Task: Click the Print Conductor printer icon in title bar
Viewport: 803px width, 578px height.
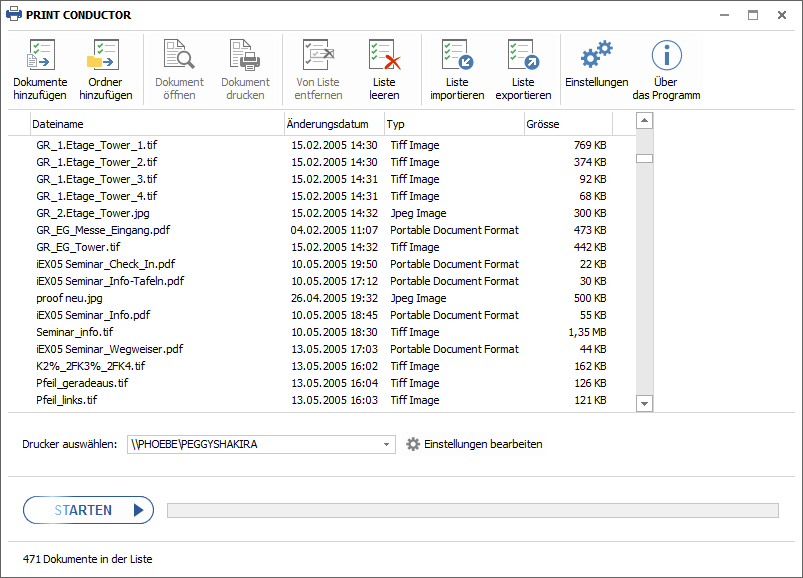Action: point(14,14)
